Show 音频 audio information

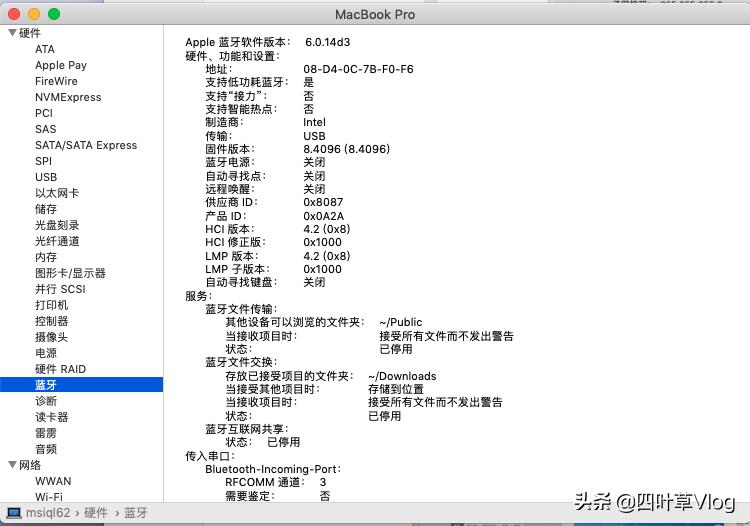coord(46,449)
